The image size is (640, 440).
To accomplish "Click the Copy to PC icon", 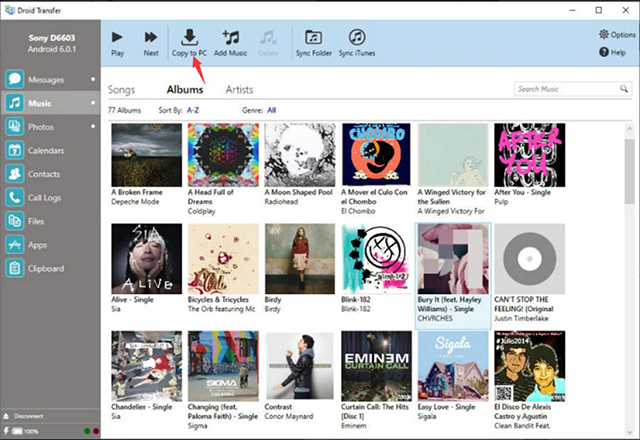I will (x=189, y=37).
